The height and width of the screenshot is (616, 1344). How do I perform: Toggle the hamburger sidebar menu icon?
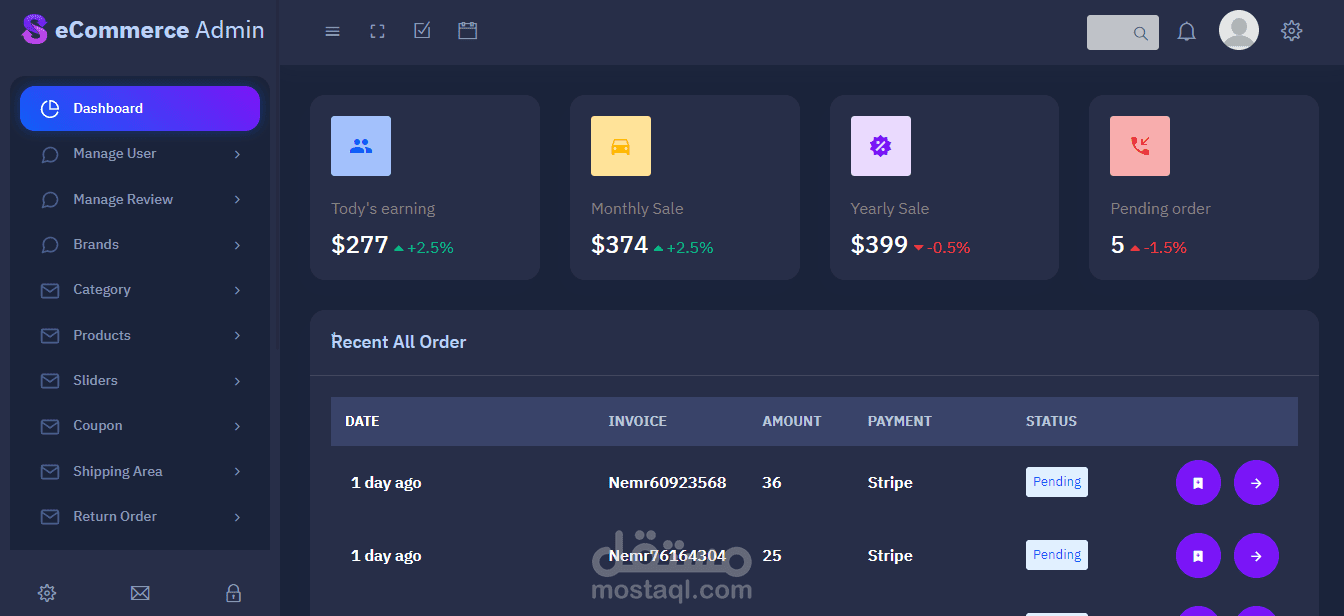pyautogui.click(x=333, y=32)
